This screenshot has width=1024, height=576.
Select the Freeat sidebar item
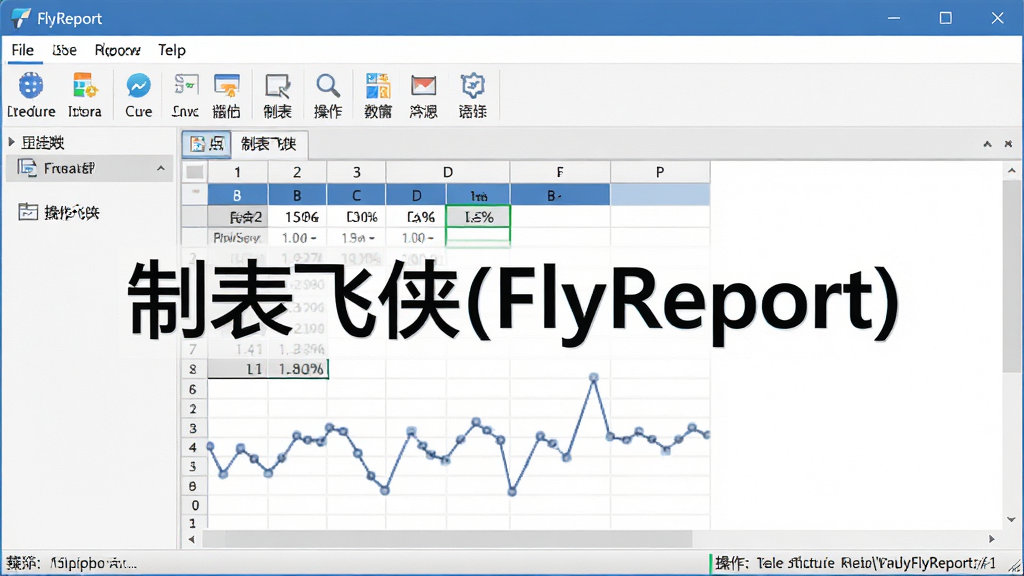click(89, 168)
